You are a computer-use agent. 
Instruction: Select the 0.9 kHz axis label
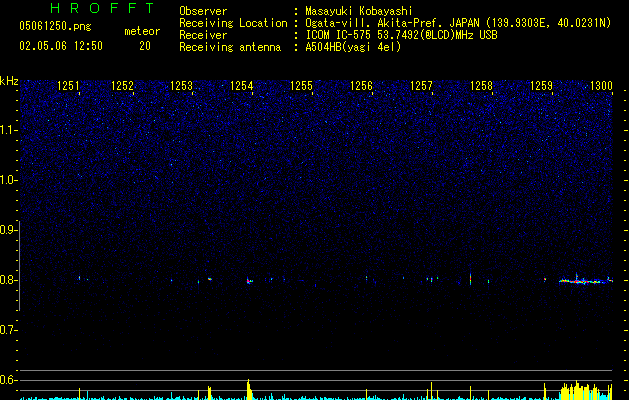point(8,230)
